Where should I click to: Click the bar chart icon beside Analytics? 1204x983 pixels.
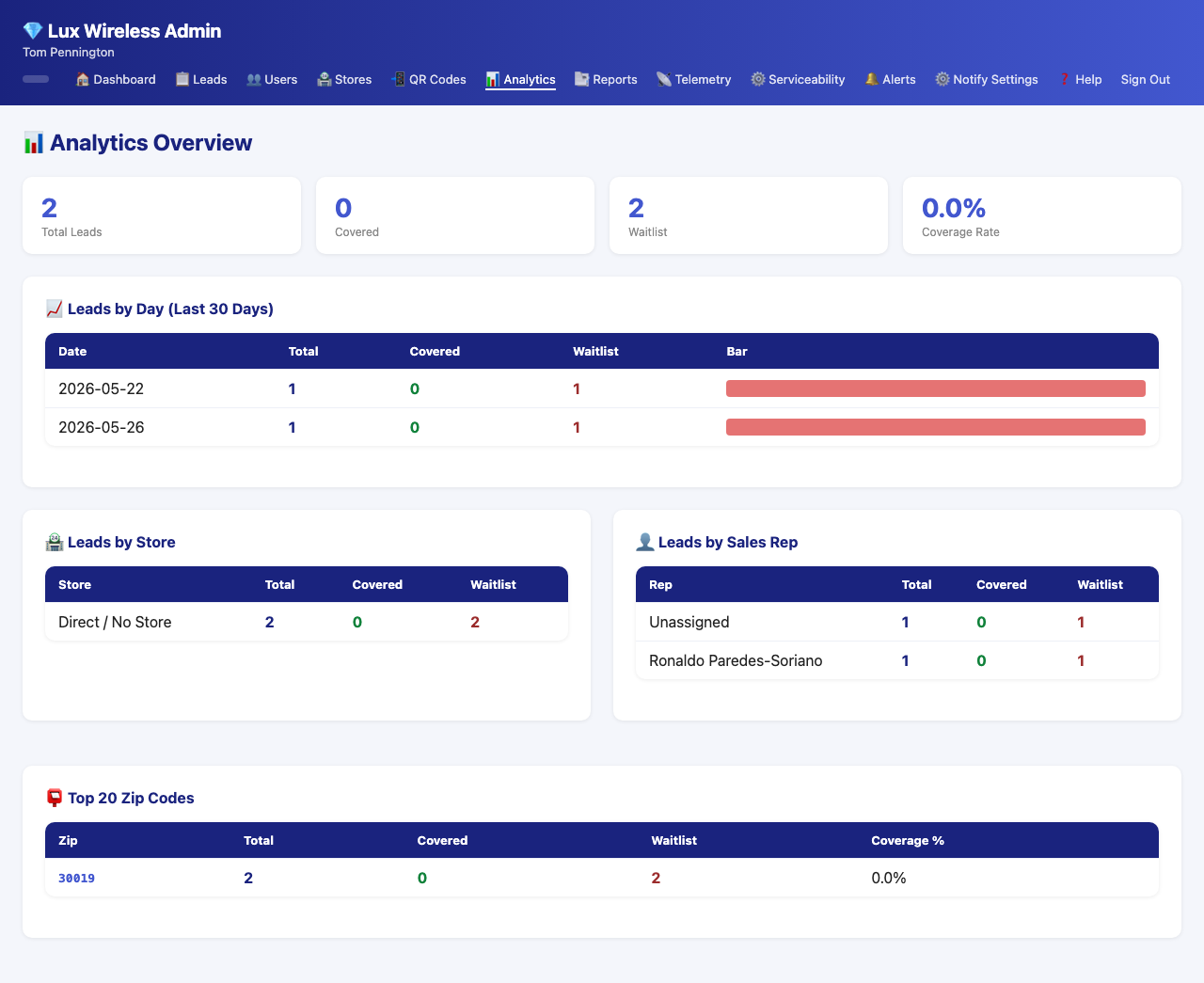pyautogui.click(x=493, y=79)
